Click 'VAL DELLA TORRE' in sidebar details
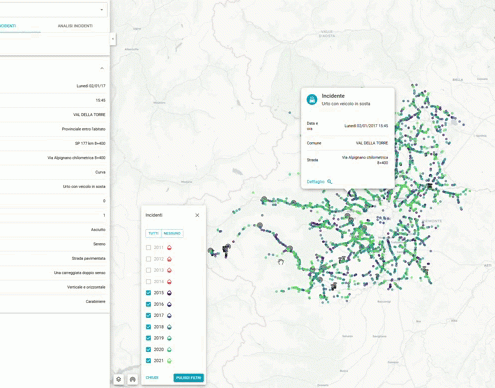The height and width of the screenshot is (388, 495). 89,115
